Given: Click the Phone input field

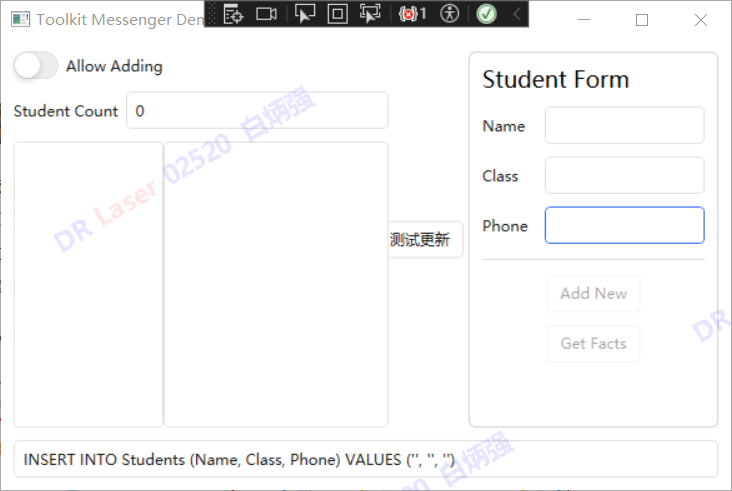Looking at the screenshot, I should (x=625, y=225).
